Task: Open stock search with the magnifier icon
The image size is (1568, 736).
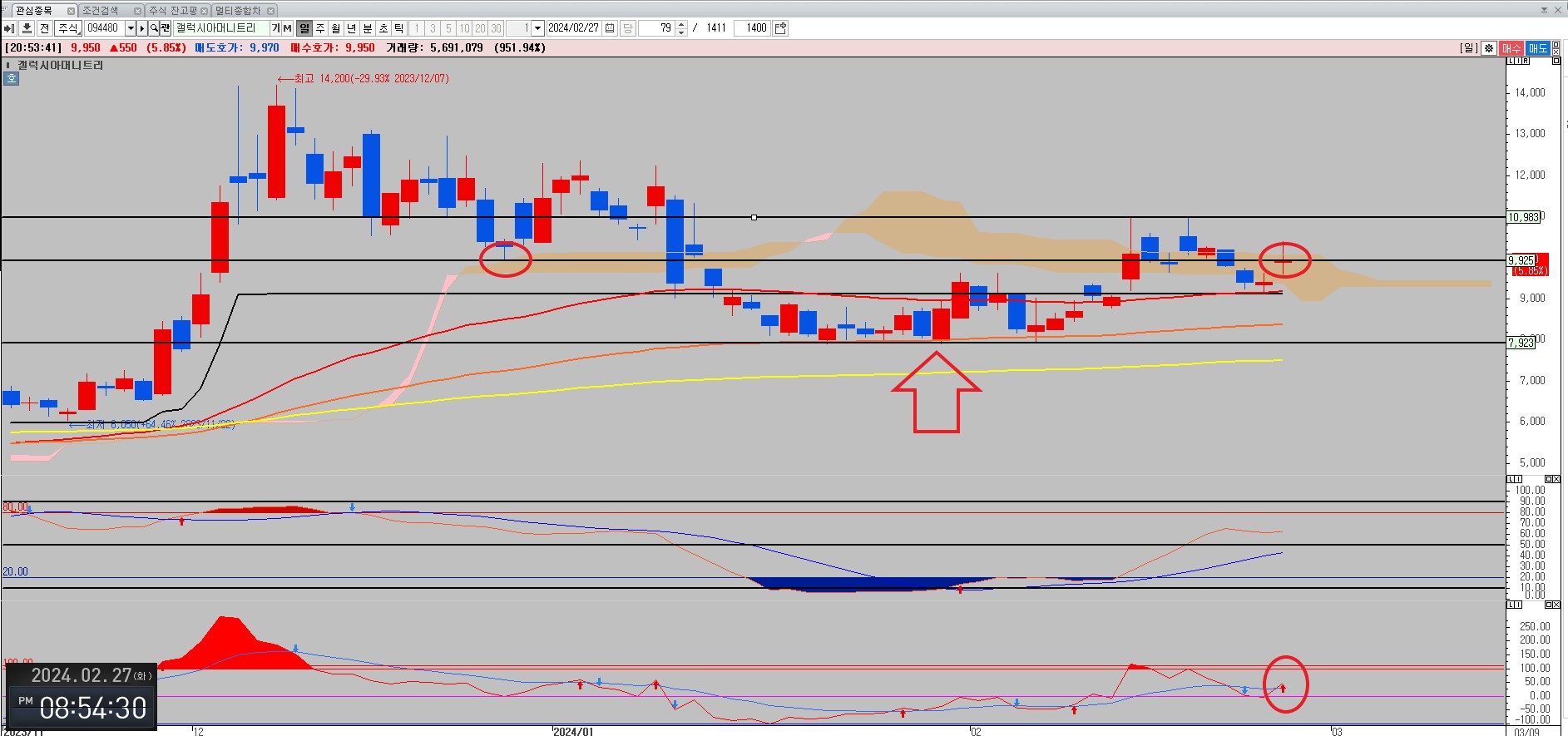Action: [154, 28]
